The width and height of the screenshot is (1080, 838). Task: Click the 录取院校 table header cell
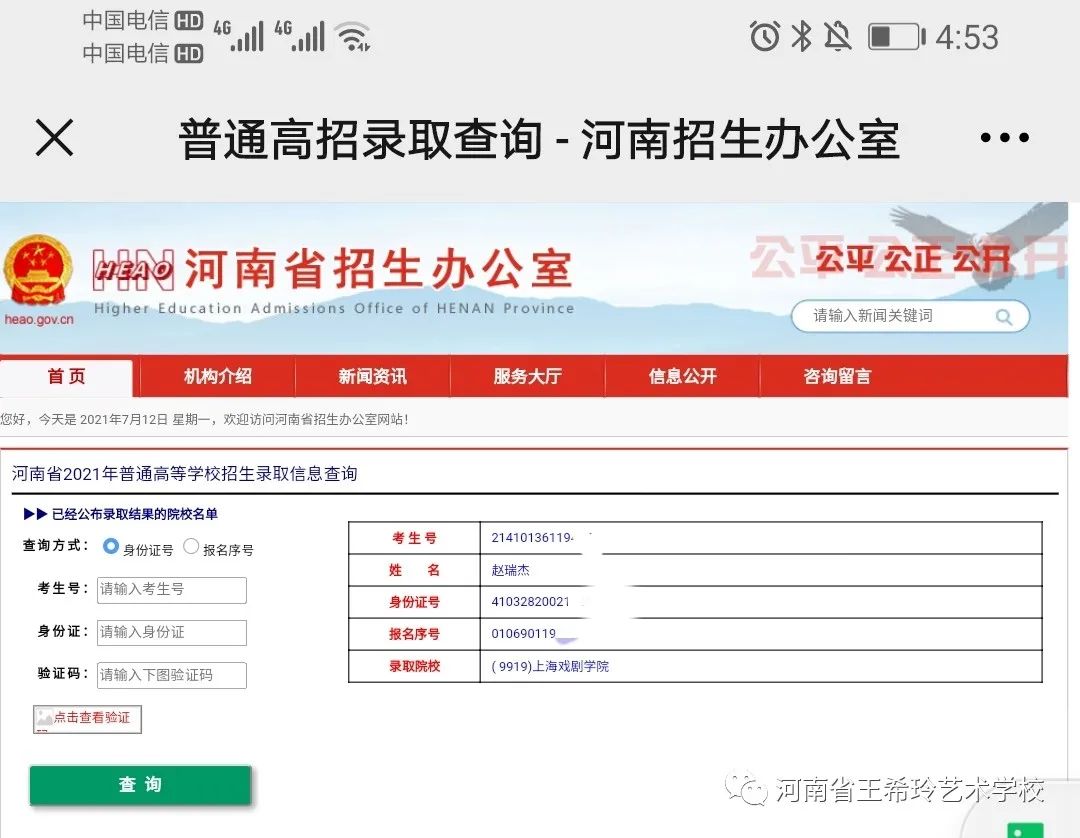point(414,666)
